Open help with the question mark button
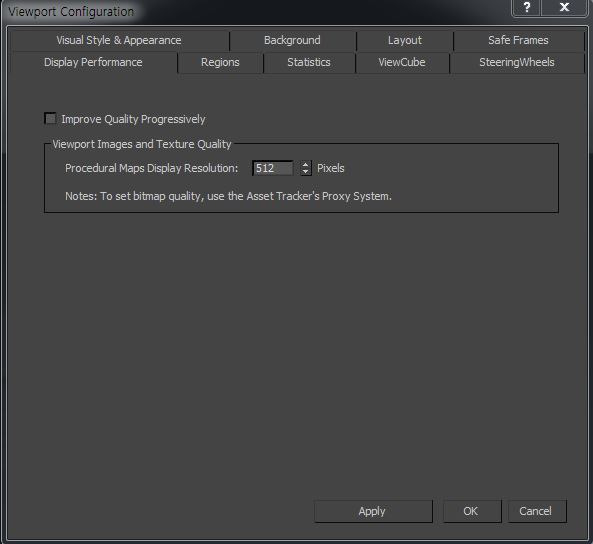 (526, 7)
